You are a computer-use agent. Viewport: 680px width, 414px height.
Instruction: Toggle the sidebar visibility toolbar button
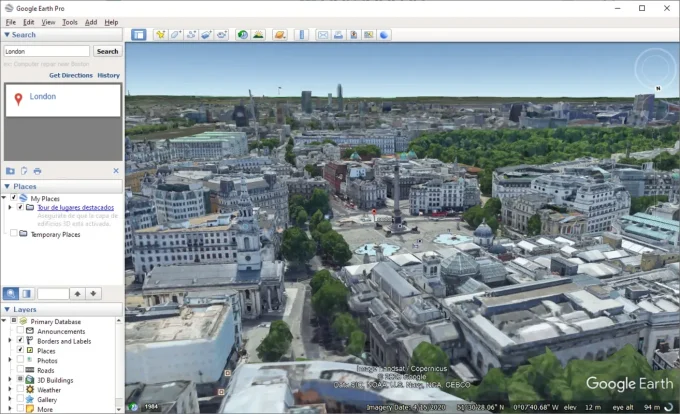click(x=138, y=35)
